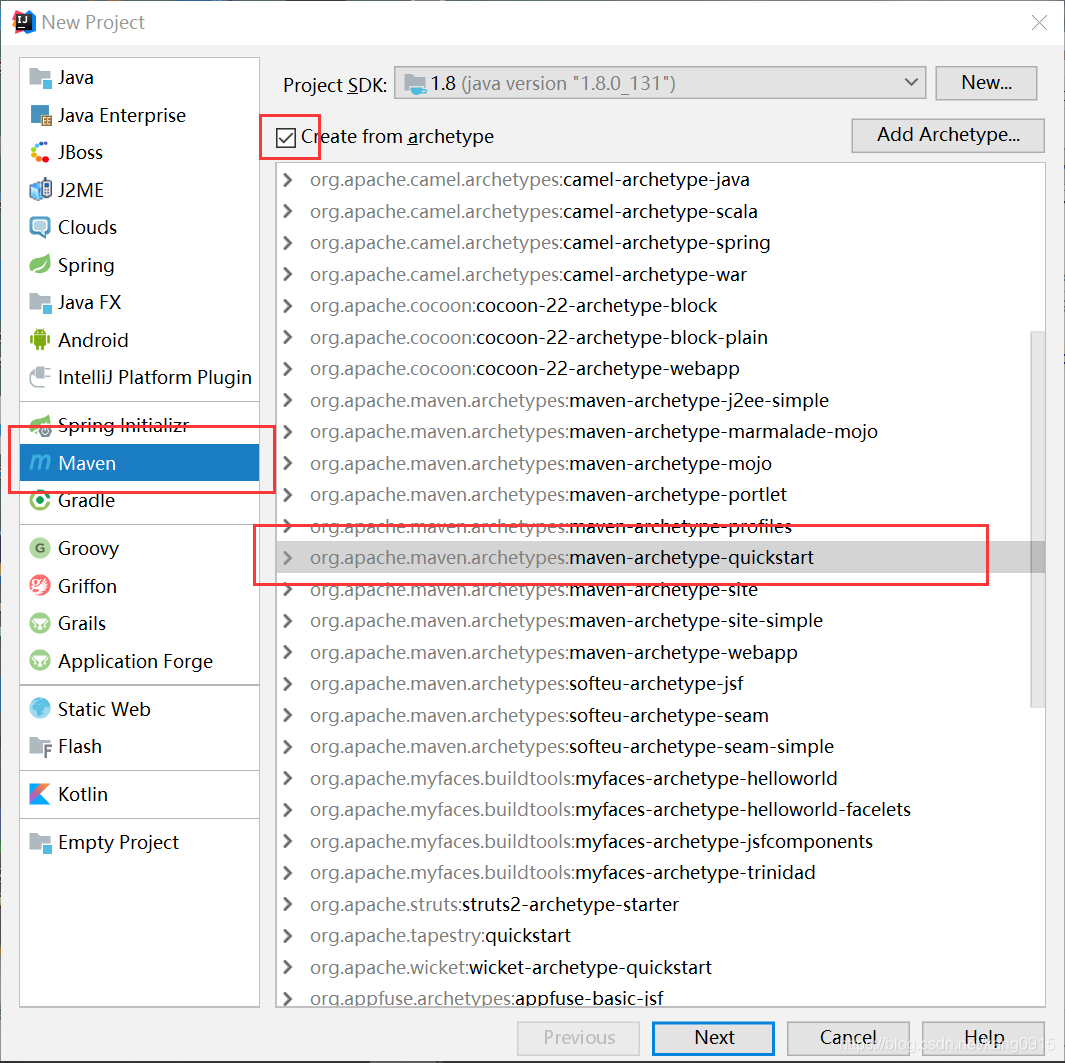Viewport: 1065px width, 1063px height.
Task: Select org.apache.tapestry:quickstart row
Action: [660, 936]
